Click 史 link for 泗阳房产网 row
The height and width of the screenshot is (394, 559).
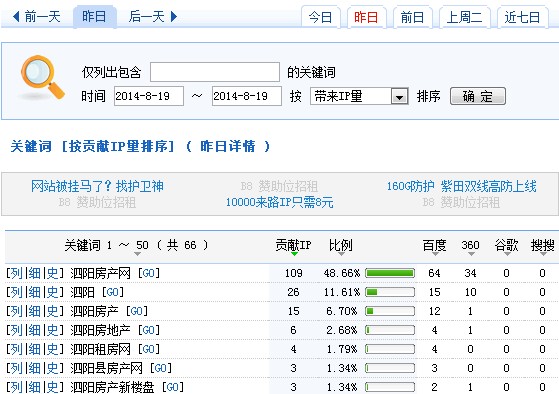(52, 273)
